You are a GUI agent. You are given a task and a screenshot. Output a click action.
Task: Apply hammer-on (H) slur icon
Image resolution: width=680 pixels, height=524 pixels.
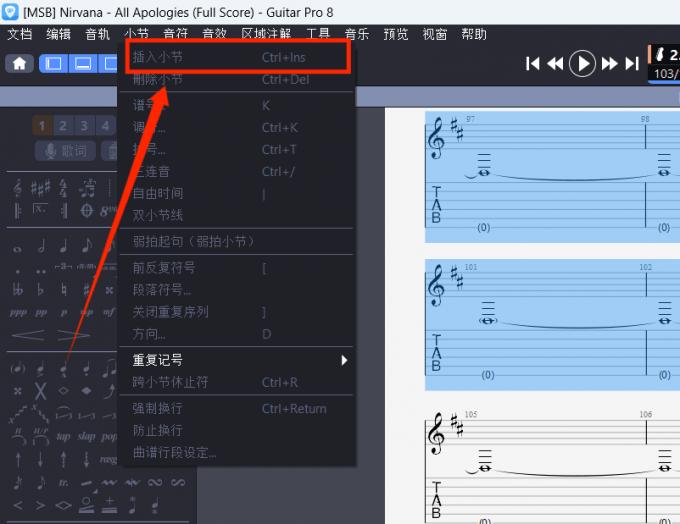pos(18,436)
